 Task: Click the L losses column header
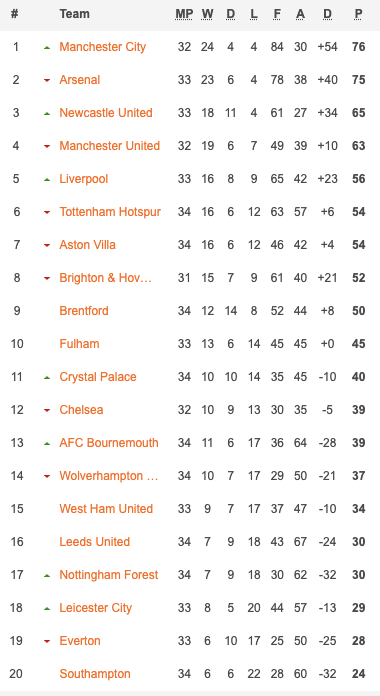pyautogui.click(x=253, y=14)
